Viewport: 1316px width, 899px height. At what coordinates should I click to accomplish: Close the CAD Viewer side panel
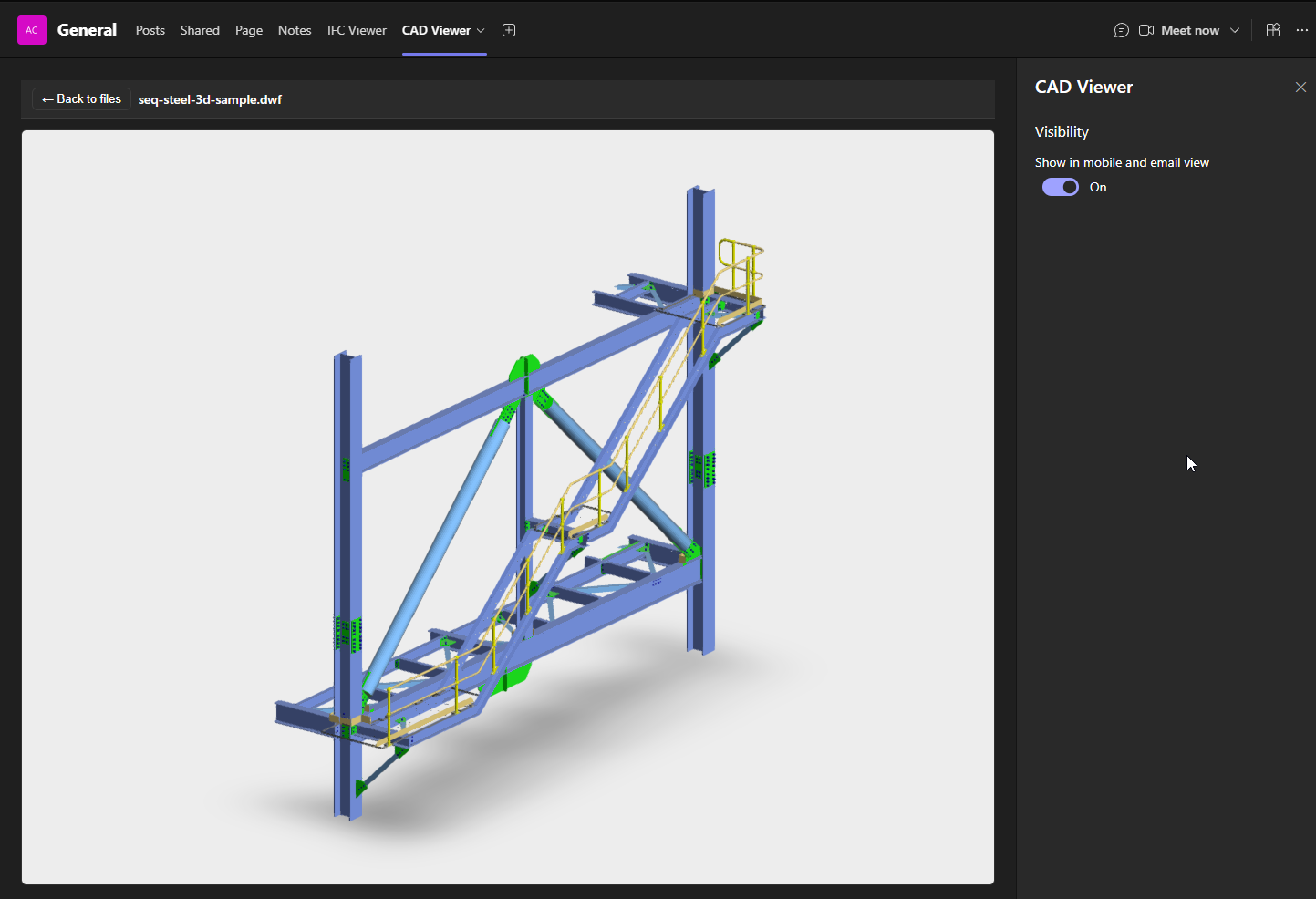tap(1300, 87)
